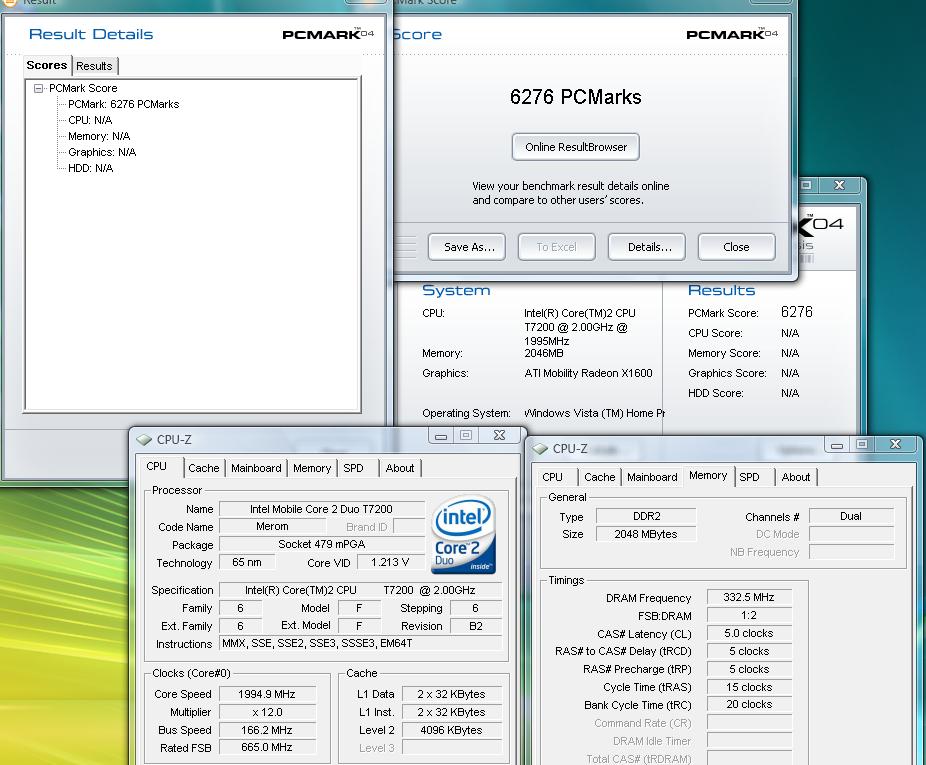Click the Name field 'Intel Mobile Core 2 Duo T7200'
This screenshot has width=926, height=765.
[322, 509]
